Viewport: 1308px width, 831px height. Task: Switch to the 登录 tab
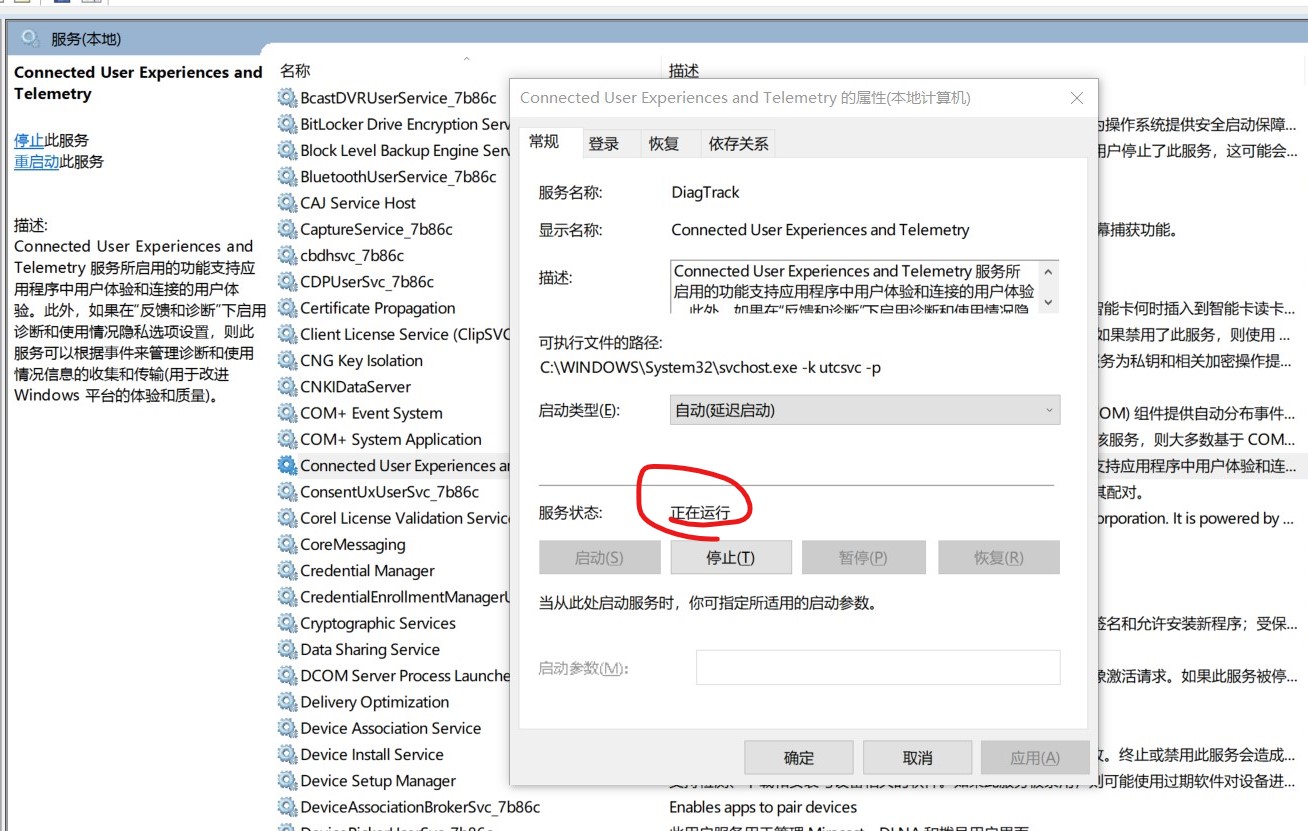pos(603,144)
